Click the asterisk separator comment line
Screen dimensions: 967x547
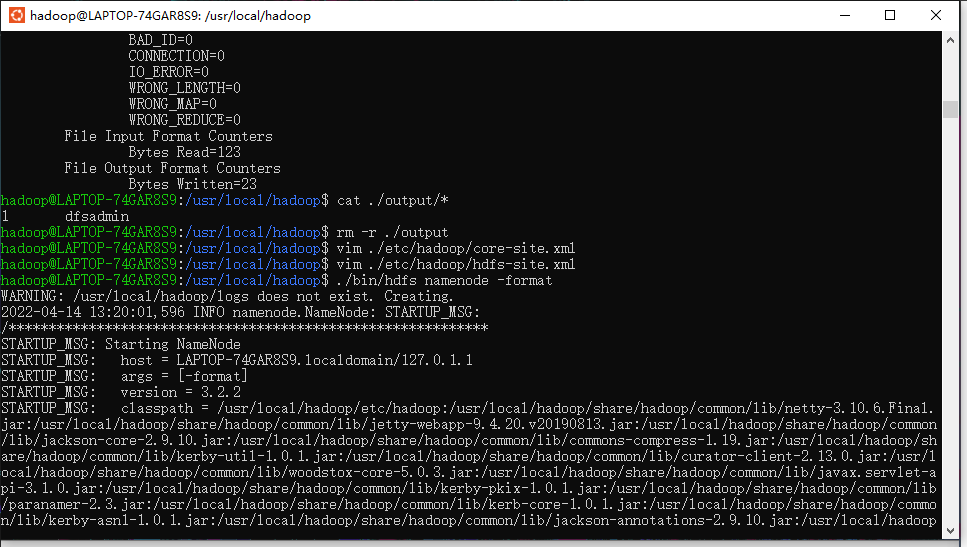[x=245, y=328]
